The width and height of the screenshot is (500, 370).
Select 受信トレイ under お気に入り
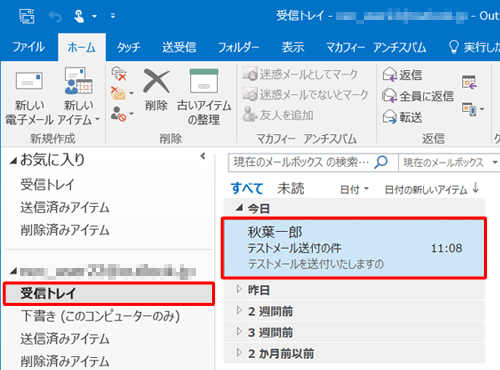pyautogui.click(x=47, y=184)
